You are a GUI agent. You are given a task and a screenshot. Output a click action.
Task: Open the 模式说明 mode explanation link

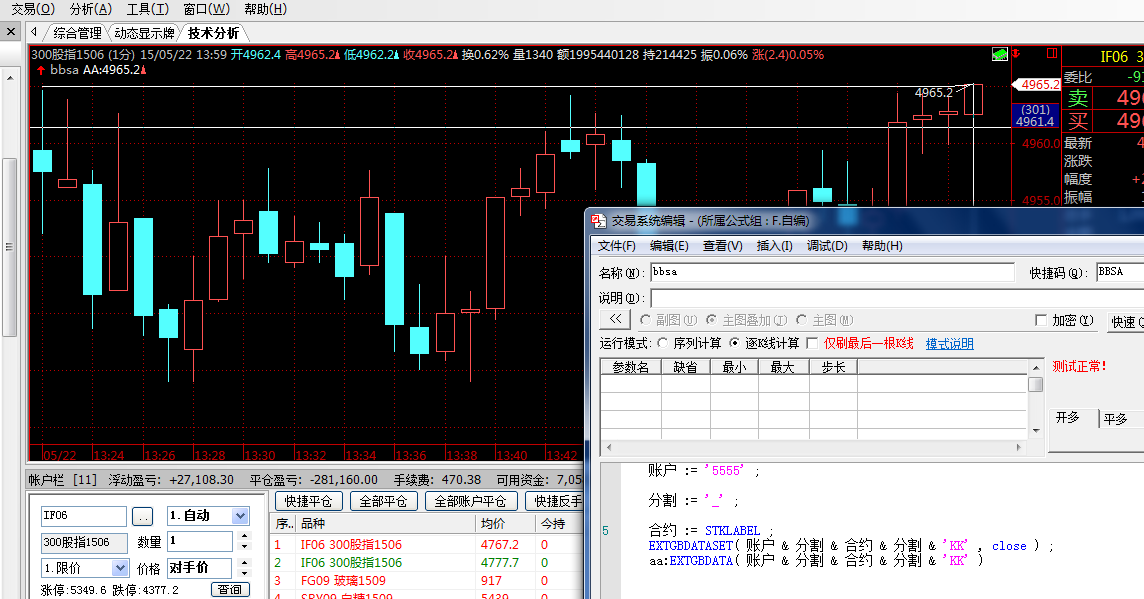(x=949, y=343)
